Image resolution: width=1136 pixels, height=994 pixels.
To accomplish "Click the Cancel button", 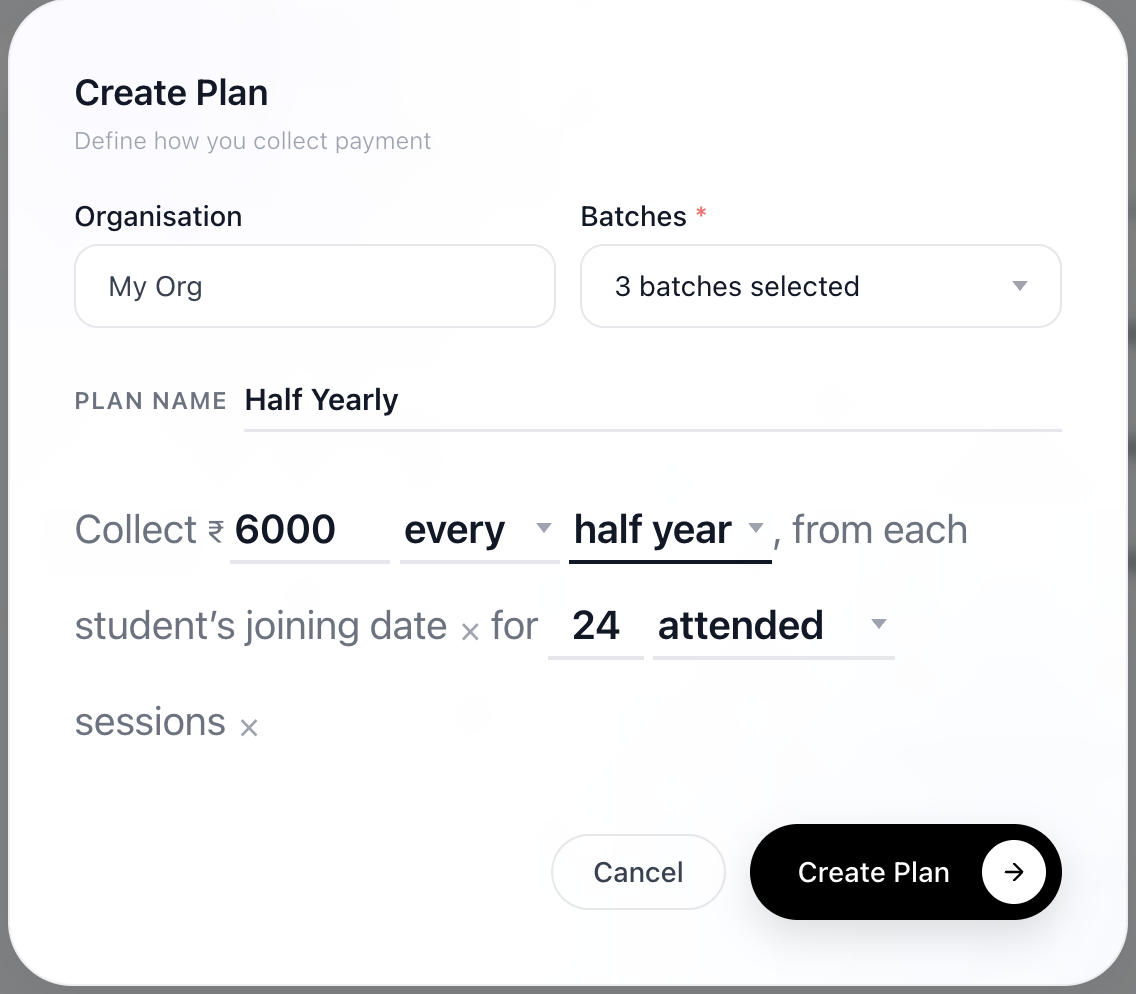I will [x=638, y=872].
